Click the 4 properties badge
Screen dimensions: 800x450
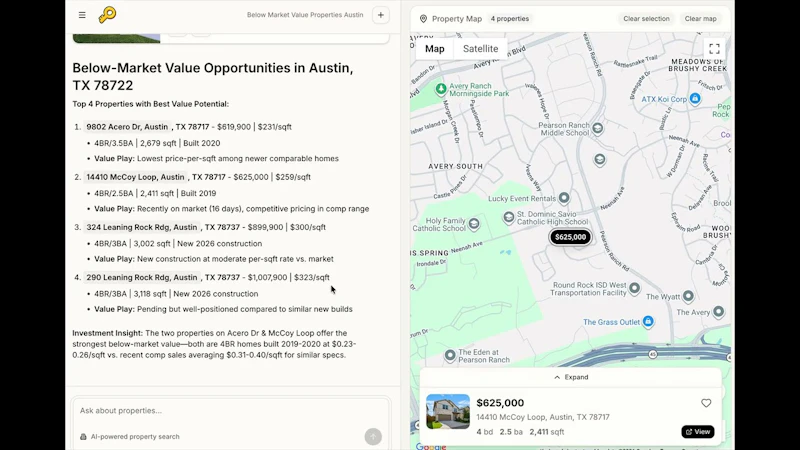point(510,19)
